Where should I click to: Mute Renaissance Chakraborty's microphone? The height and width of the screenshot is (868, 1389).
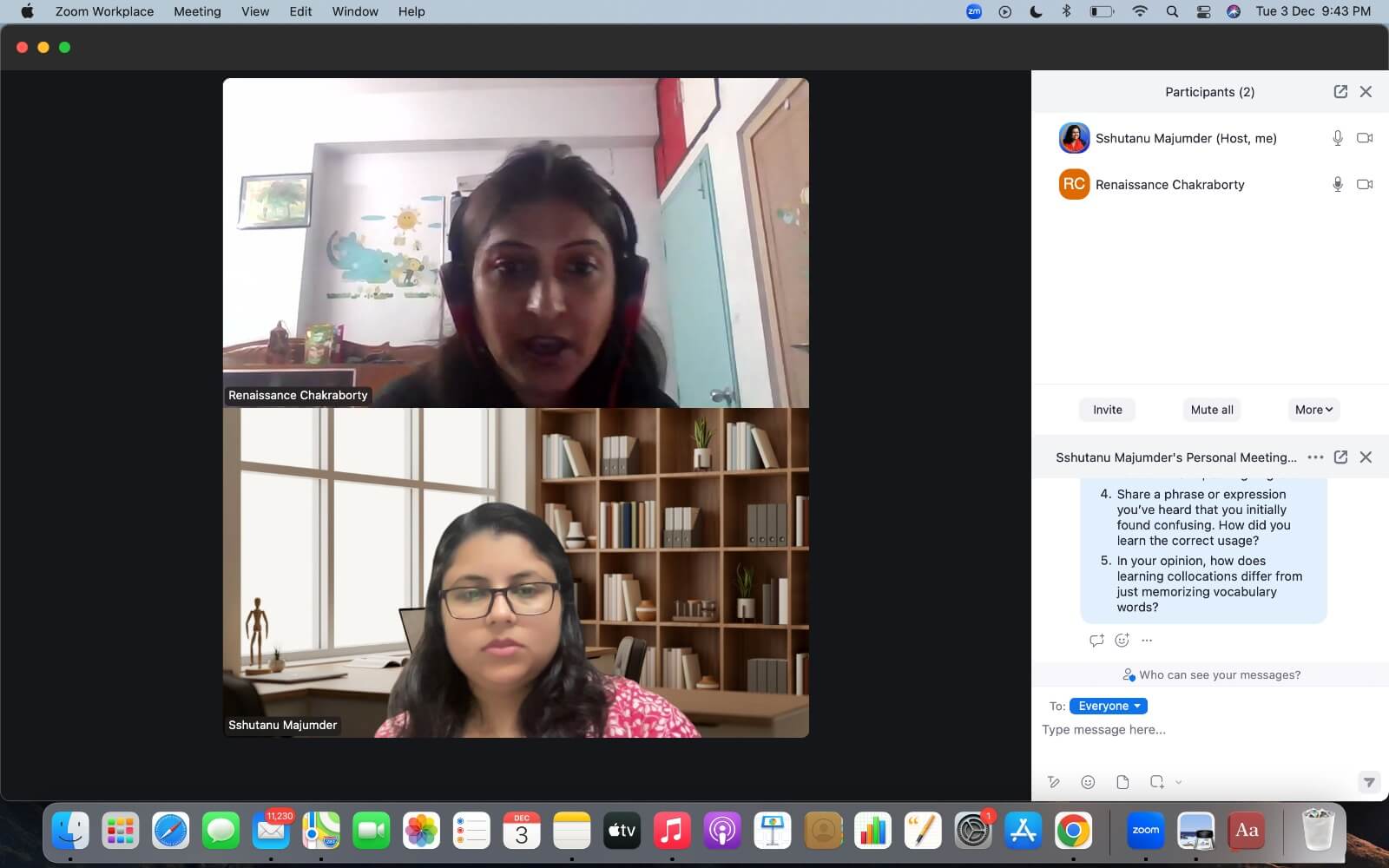1338,184
